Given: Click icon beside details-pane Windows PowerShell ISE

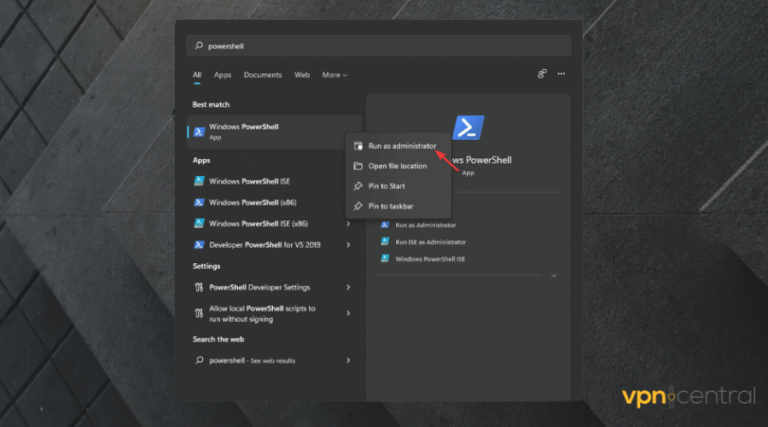Looking at the screenshot, I should (385, 259).
